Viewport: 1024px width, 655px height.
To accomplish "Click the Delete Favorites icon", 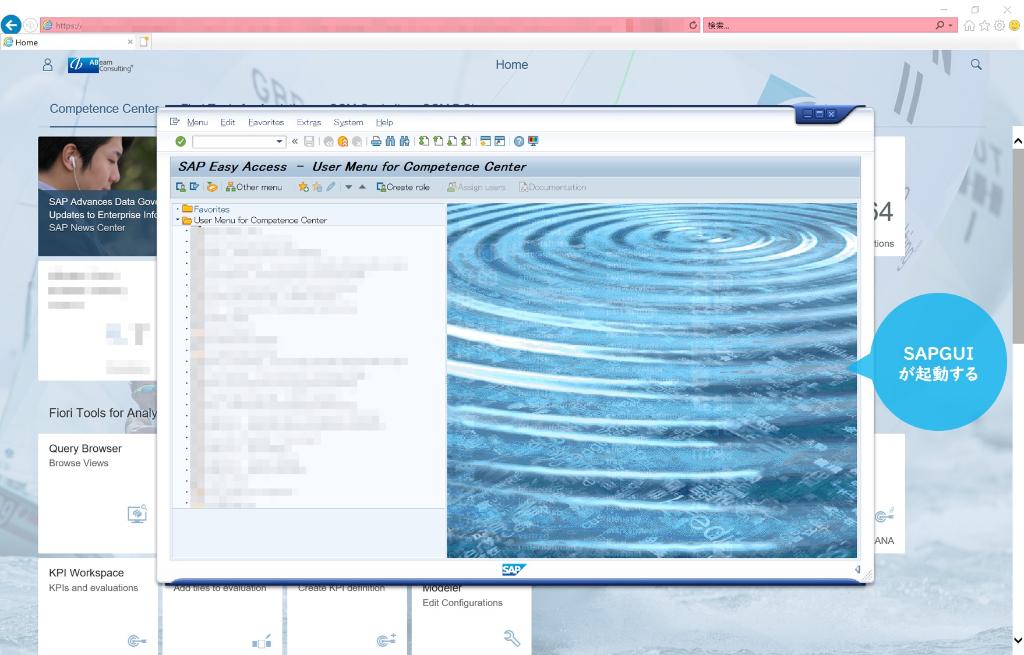I will [317, 187].
